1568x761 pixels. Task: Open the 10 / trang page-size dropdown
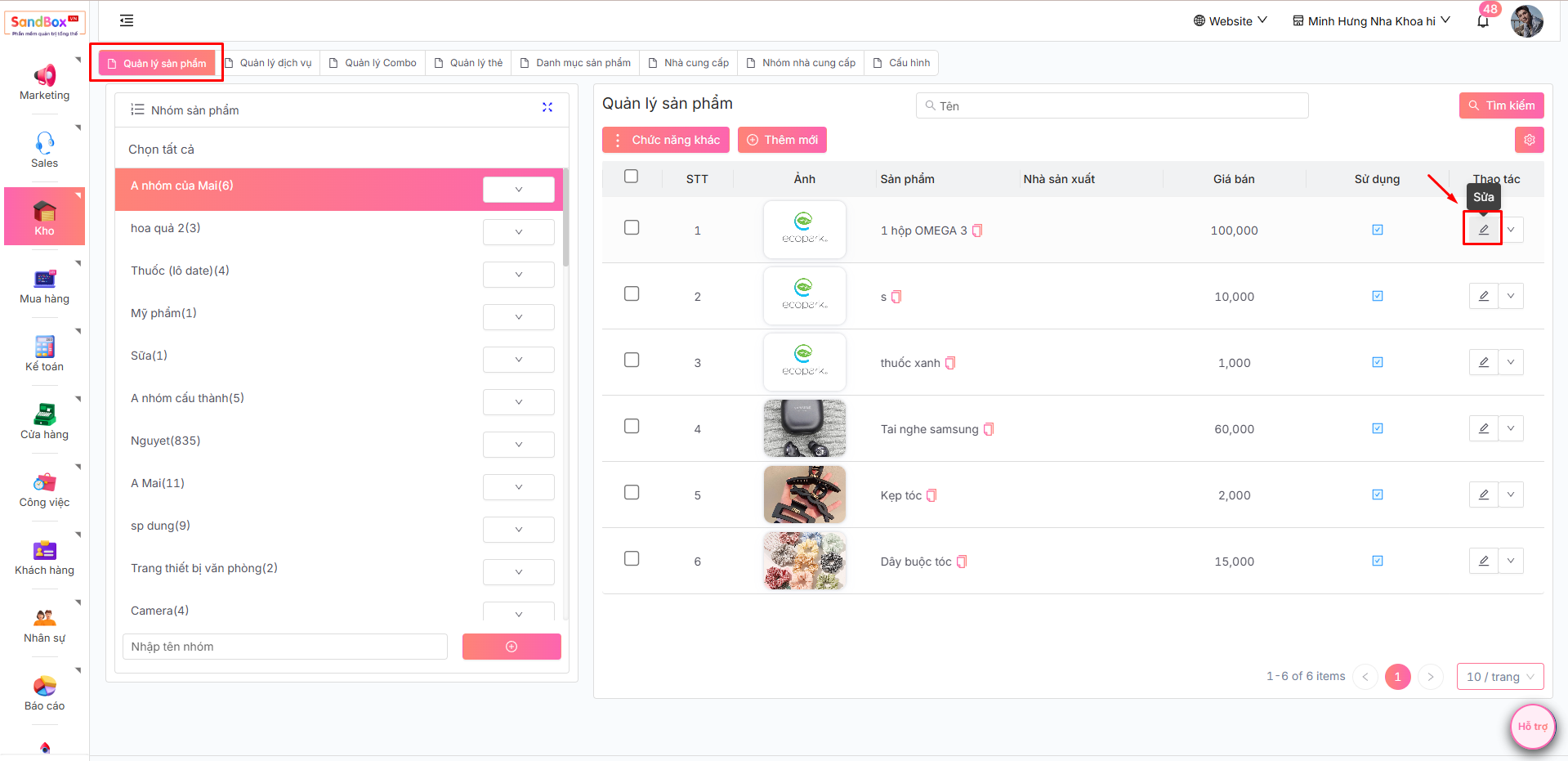1499,677
